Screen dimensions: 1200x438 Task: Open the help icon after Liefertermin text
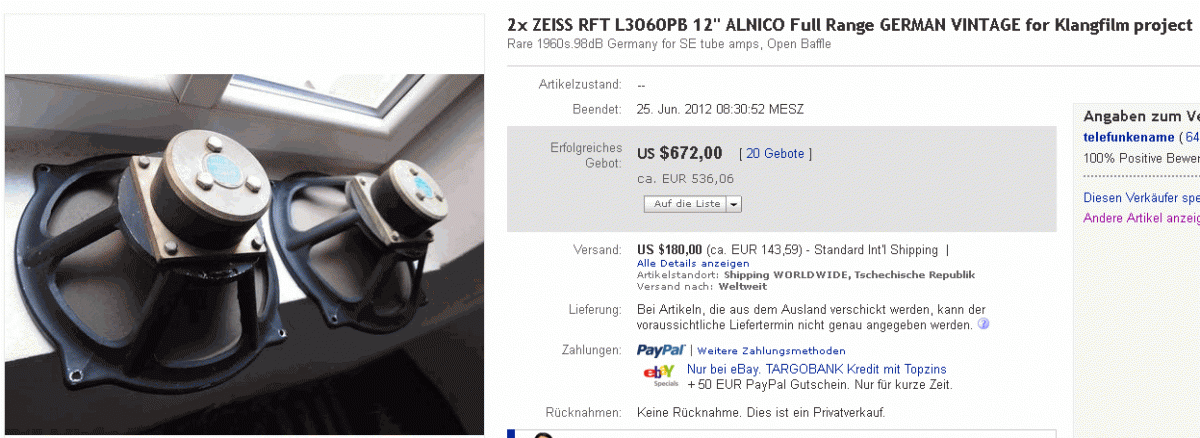pos(983,325)
